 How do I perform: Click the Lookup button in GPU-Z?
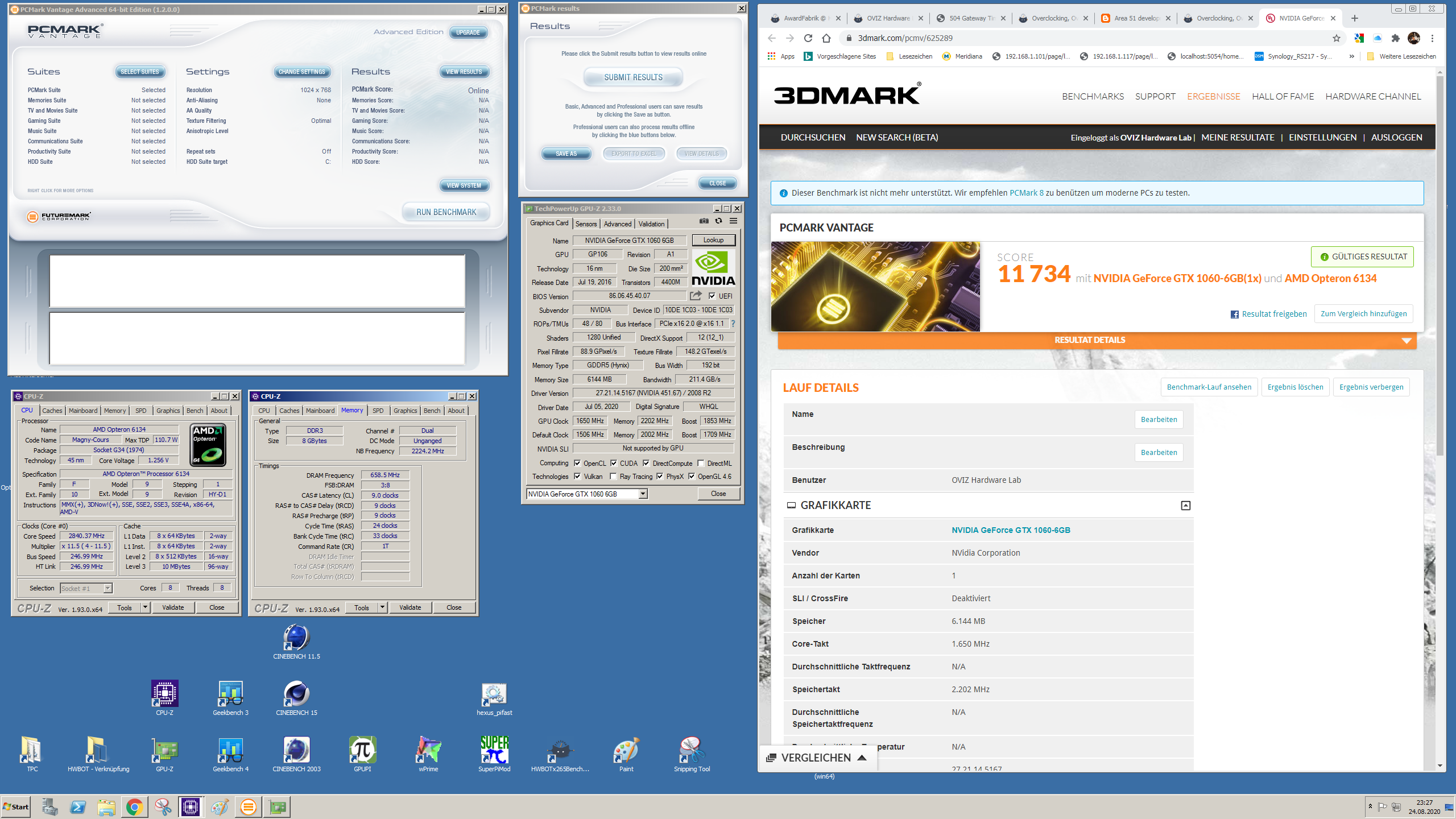pos(713,240)
